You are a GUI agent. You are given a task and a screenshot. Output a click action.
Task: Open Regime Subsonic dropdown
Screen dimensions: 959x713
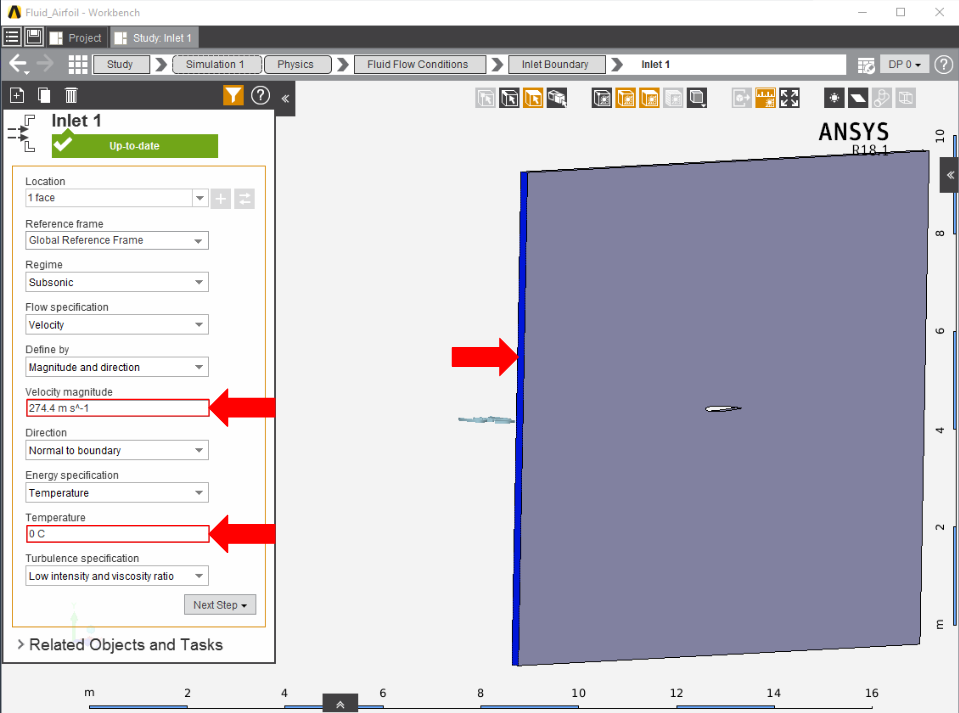click(117, 283)
